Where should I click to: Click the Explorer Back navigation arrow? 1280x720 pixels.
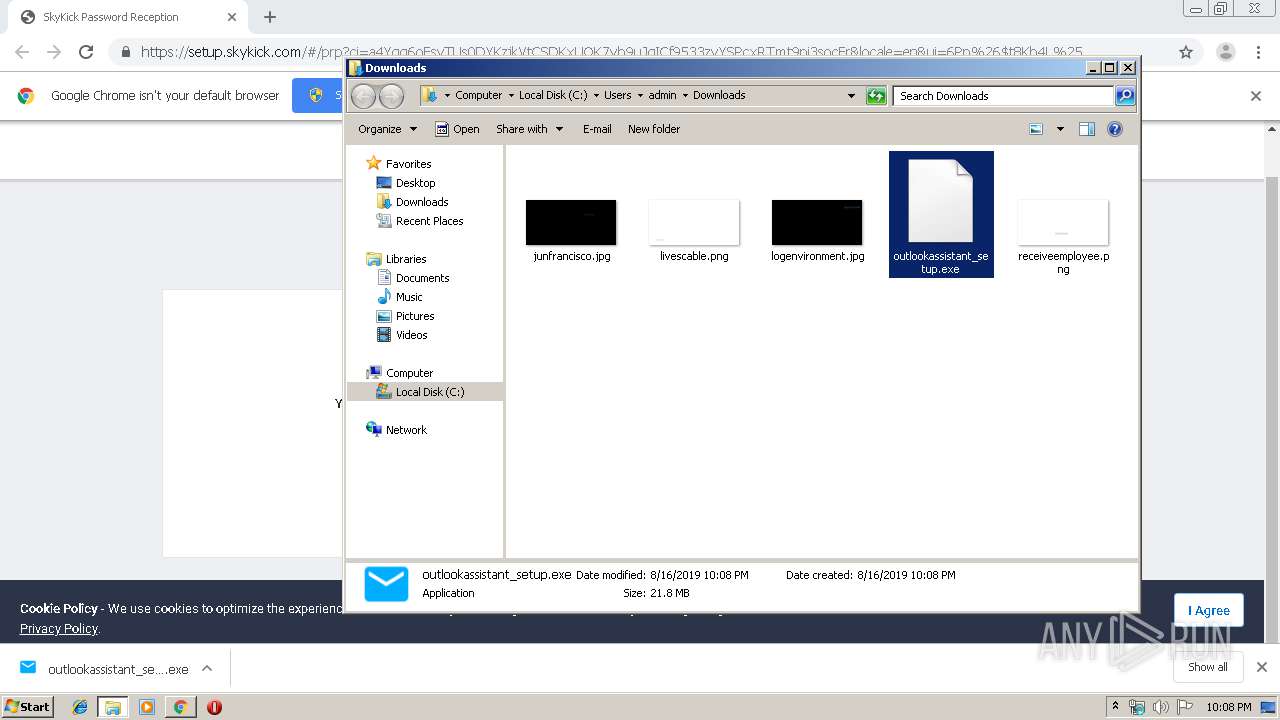coord(363,96)
